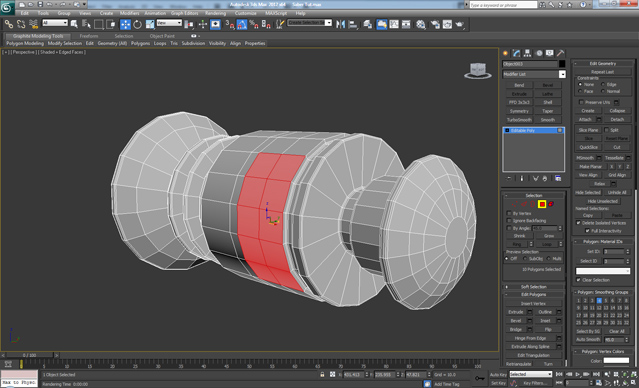639x388 pixels.
Task: Click the time slider showing 0 / 100
Action: pyautogui.click(x=29, y=355)
